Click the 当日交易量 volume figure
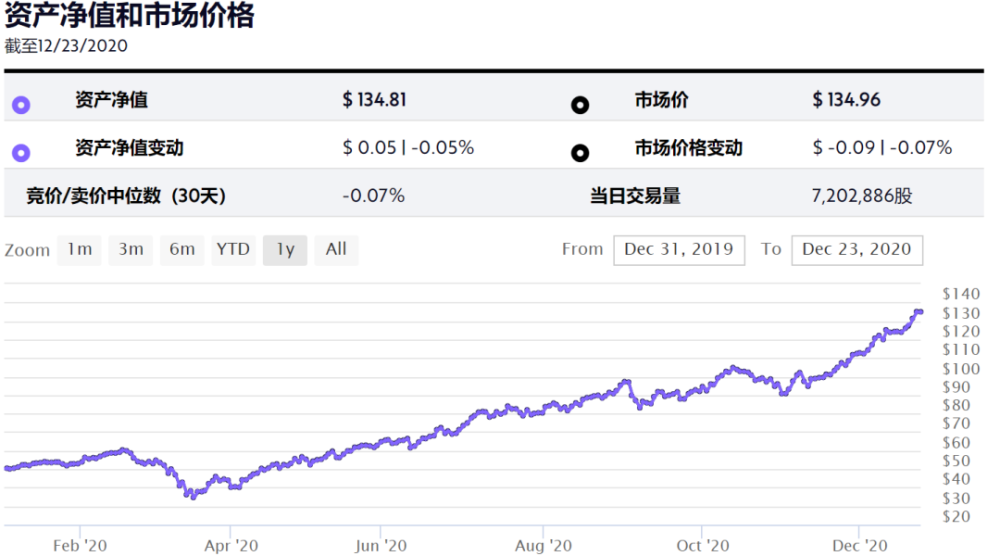This screenshot has height=556, width=1000. 862,196
